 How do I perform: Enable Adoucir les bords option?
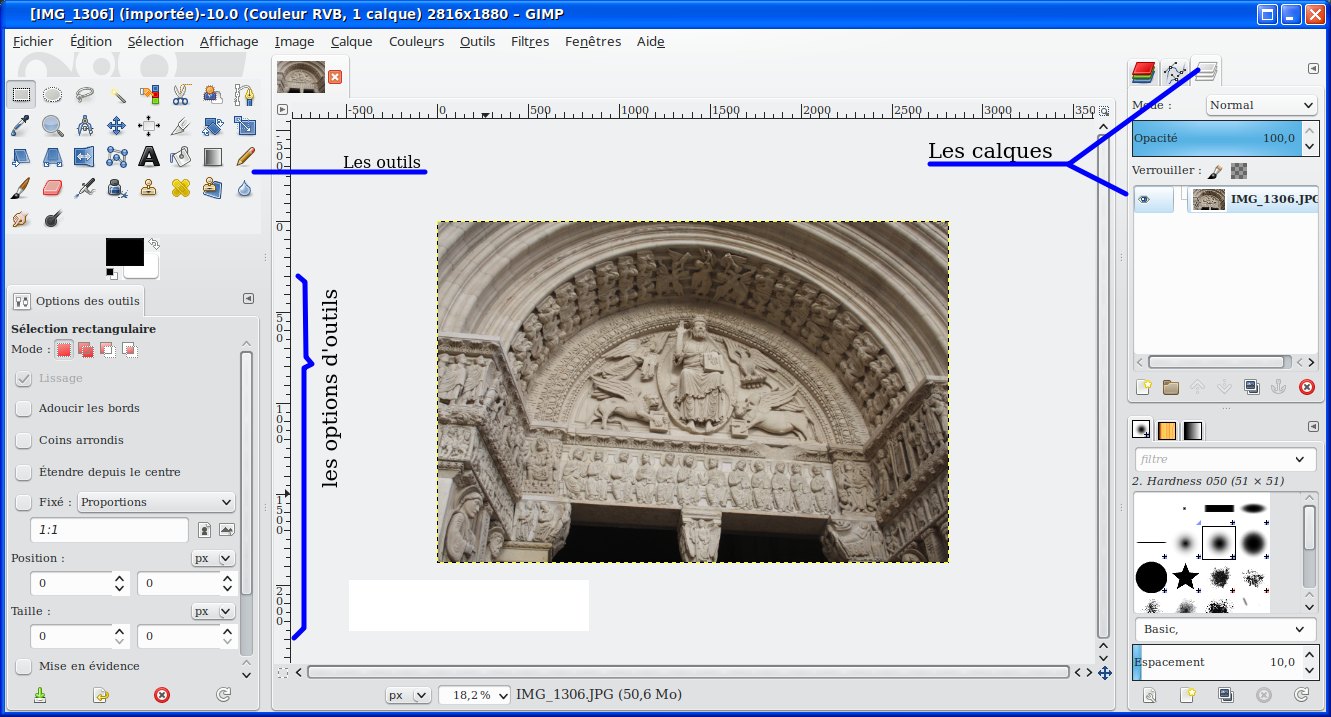[x=23, y=408]
